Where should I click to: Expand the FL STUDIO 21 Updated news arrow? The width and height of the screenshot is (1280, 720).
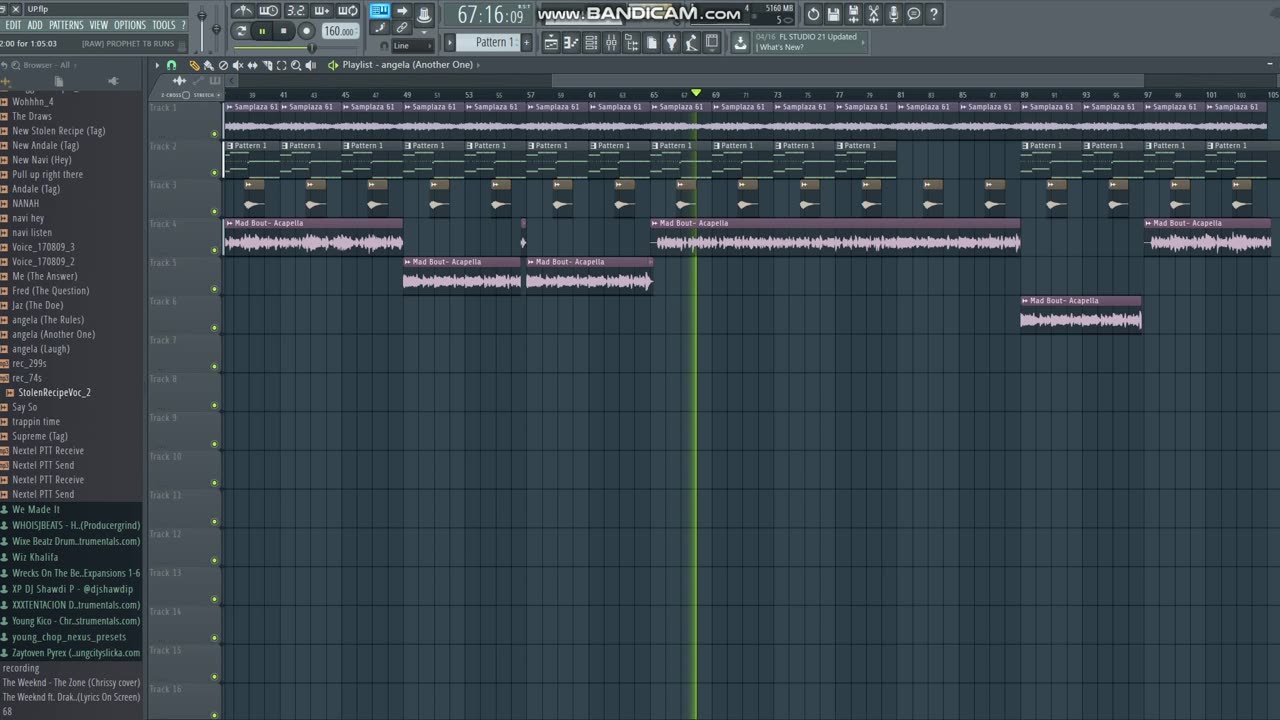(863, 42)
